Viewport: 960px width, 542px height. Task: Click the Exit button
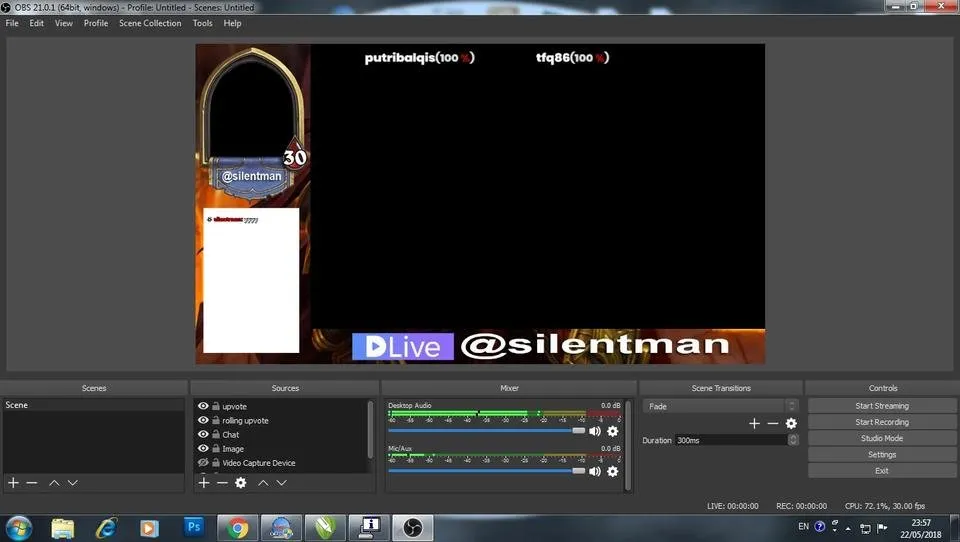point(882,470)
